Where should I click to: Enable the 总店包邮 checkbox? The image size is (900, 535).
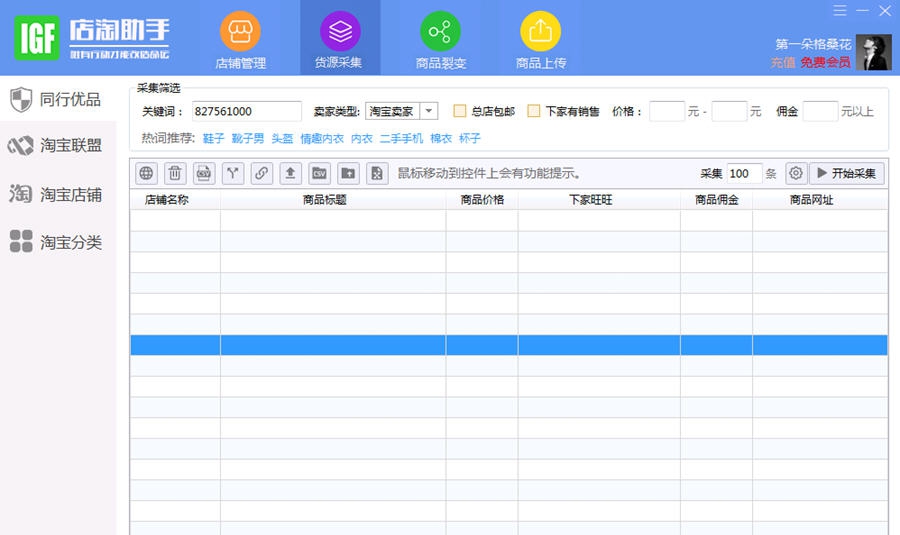[460, 111]
